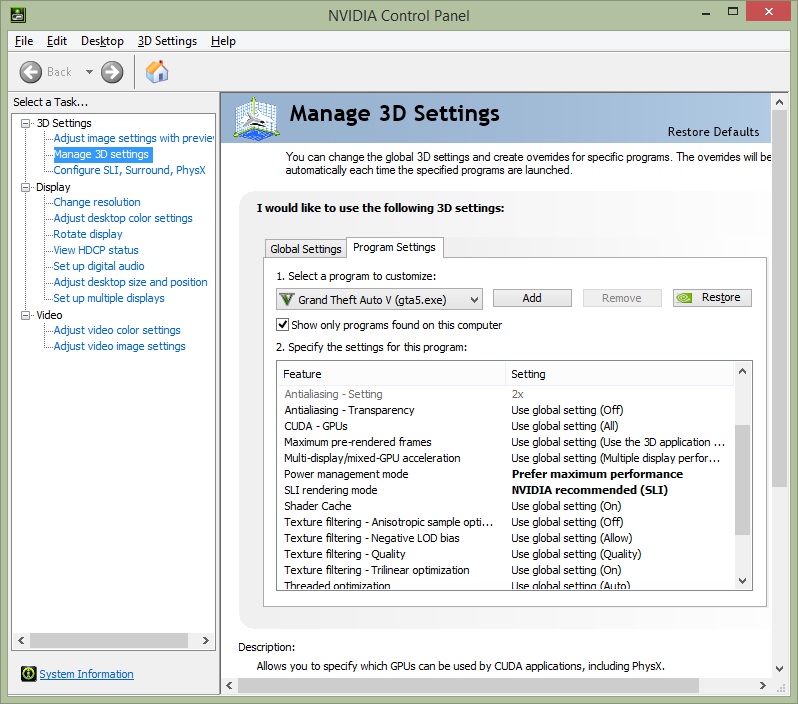This screenshot has height=704, width=798.
Task: Click the Restore button with NVIDIA logo
Action: click(712, 298)
